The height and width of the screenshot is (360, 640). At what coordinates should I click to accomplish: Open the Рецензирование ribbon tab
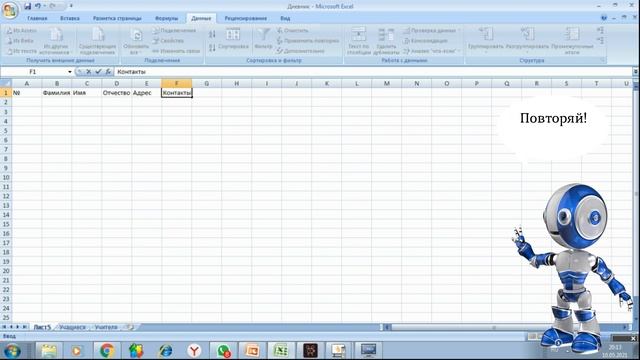point(246,18)
